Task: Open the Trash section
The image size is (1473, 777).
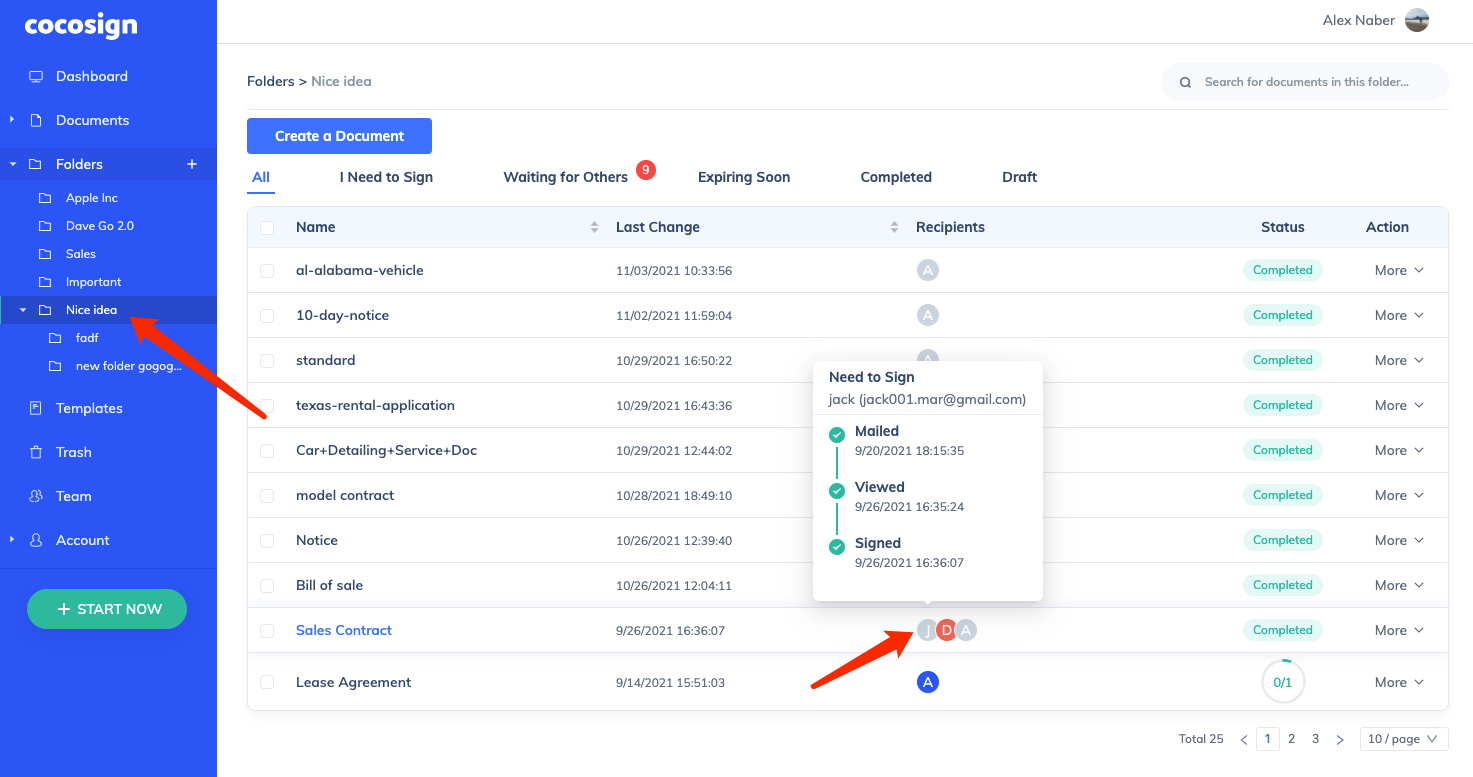Action: (71, 452)
